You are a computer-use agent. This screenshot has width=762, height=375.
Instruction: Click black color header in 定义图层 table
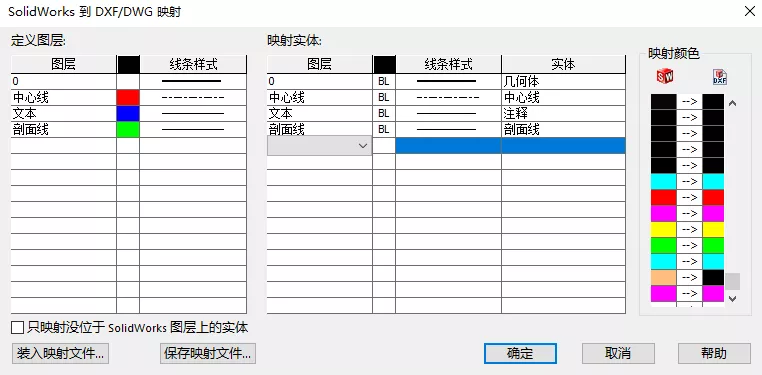point(128,64)
